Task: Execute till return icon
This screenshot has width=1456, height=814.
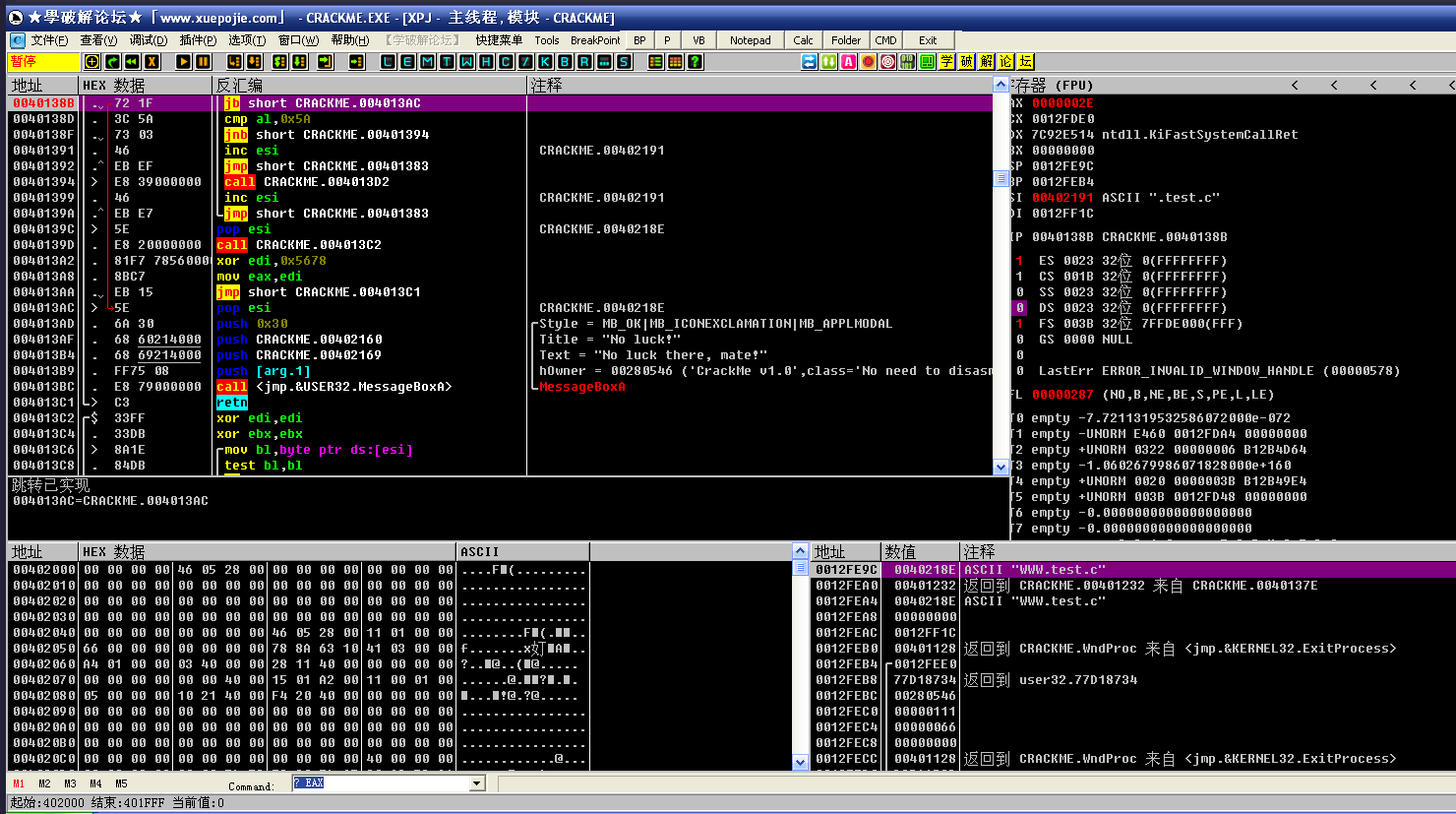Action: (x=325, y=62)
